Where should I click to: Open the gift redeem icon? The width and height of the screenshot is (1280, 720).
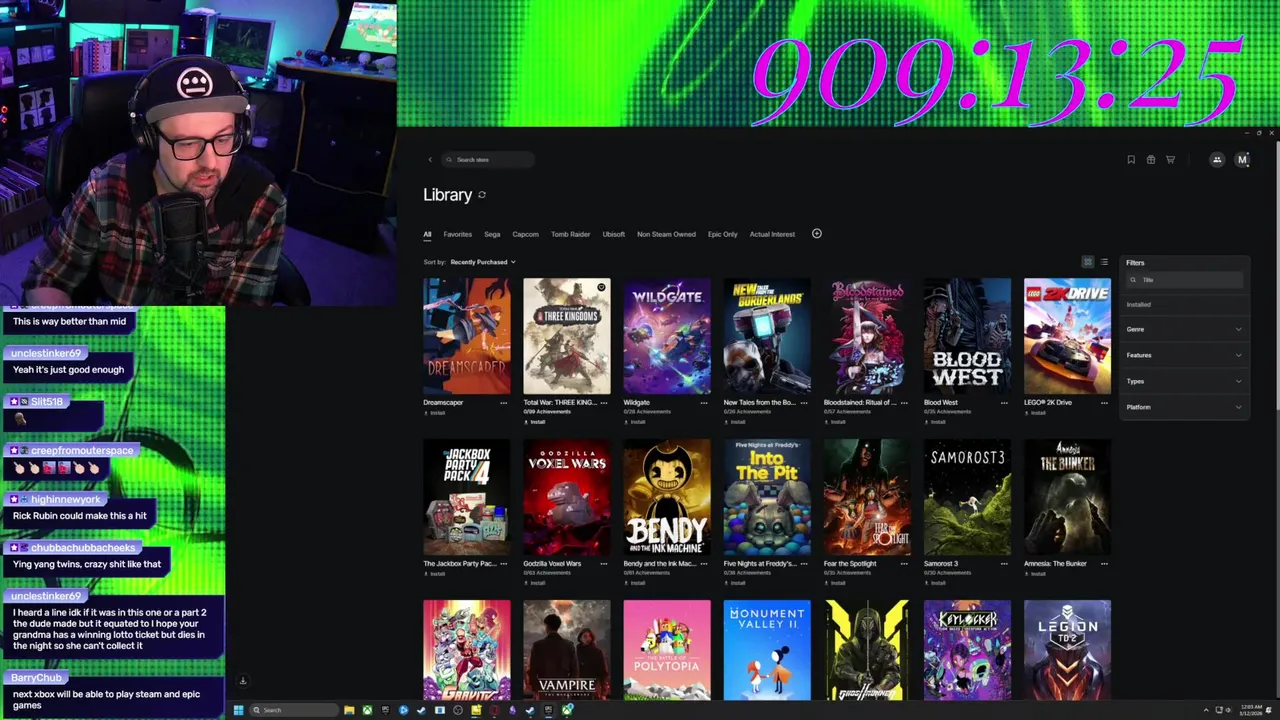[1151, 160]
